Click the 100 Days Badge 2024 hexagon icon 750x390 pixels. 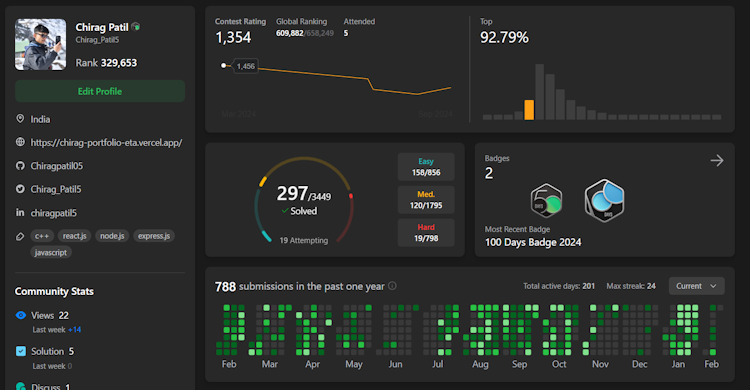(x=605, y=200)
